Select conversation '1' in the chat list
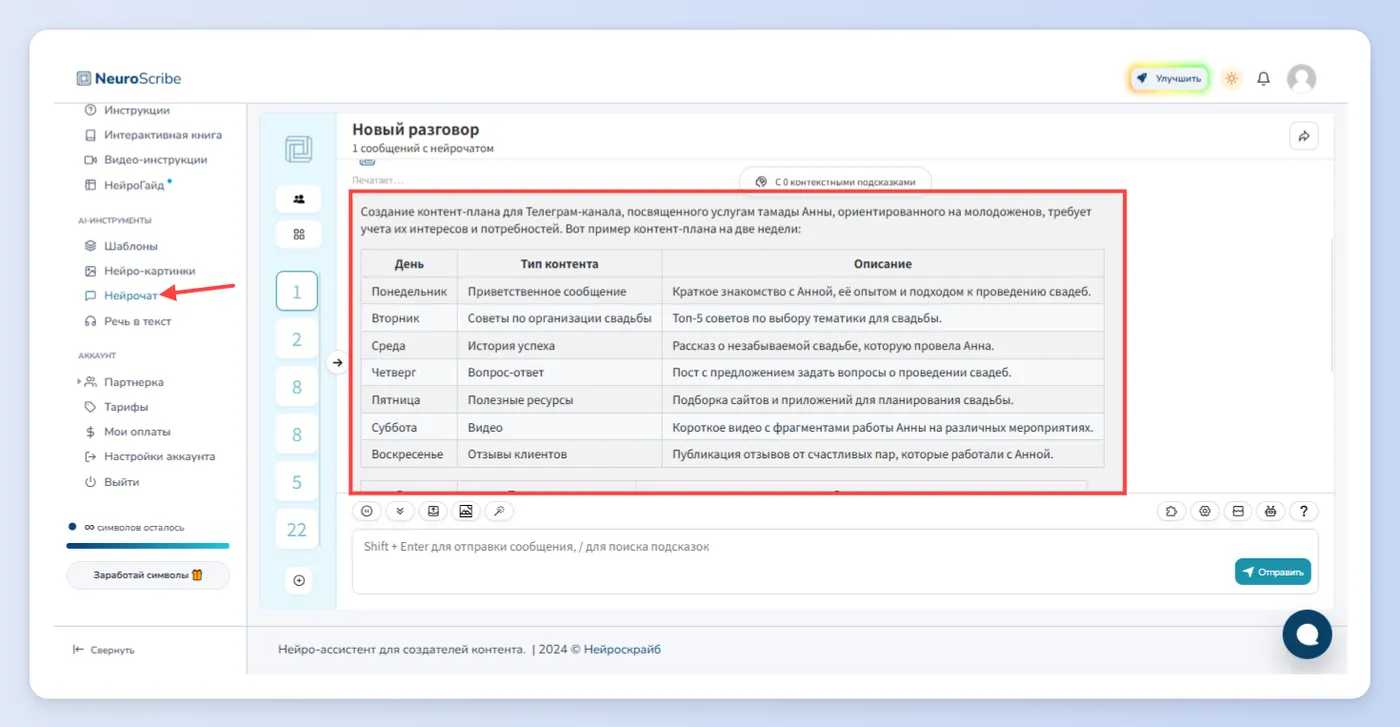This screenshot has width=1400, height=727. coord(297,292)
